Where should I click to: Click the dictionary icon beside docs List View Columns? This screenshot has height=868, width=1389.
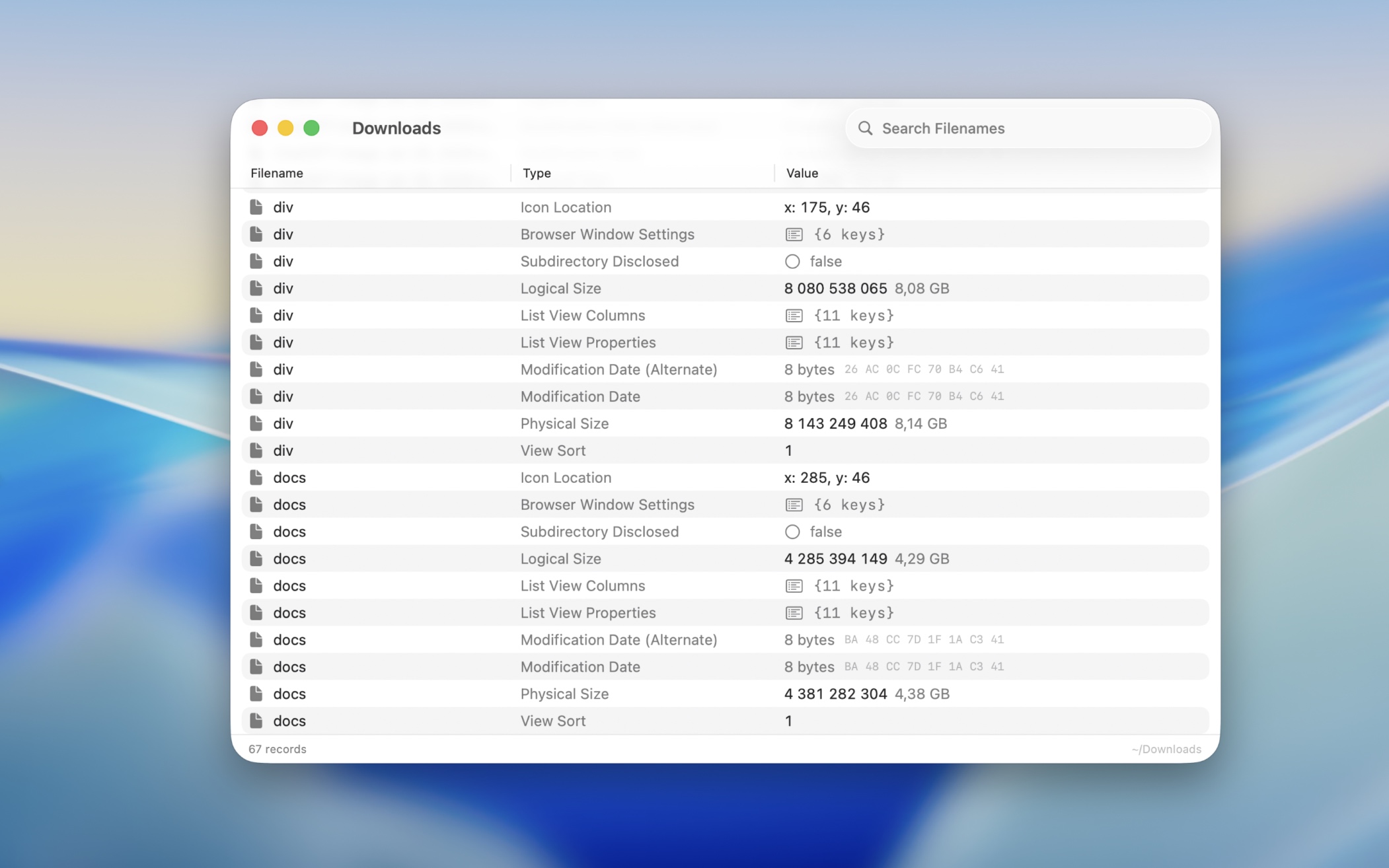tap(793, 585)
